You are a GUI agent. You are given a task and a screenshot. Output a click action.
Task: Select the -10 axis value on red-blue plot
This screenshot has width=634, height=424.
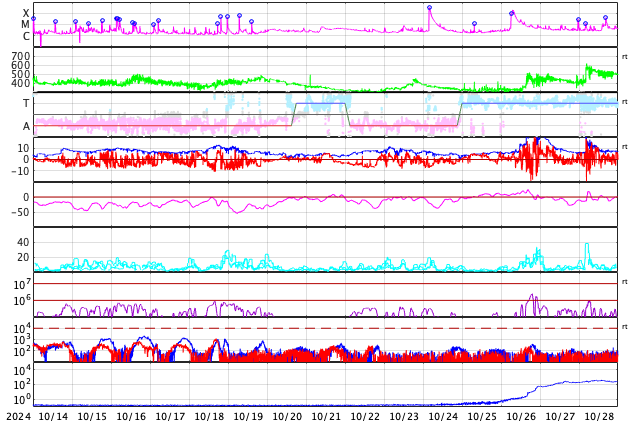(x=20, y=171)
